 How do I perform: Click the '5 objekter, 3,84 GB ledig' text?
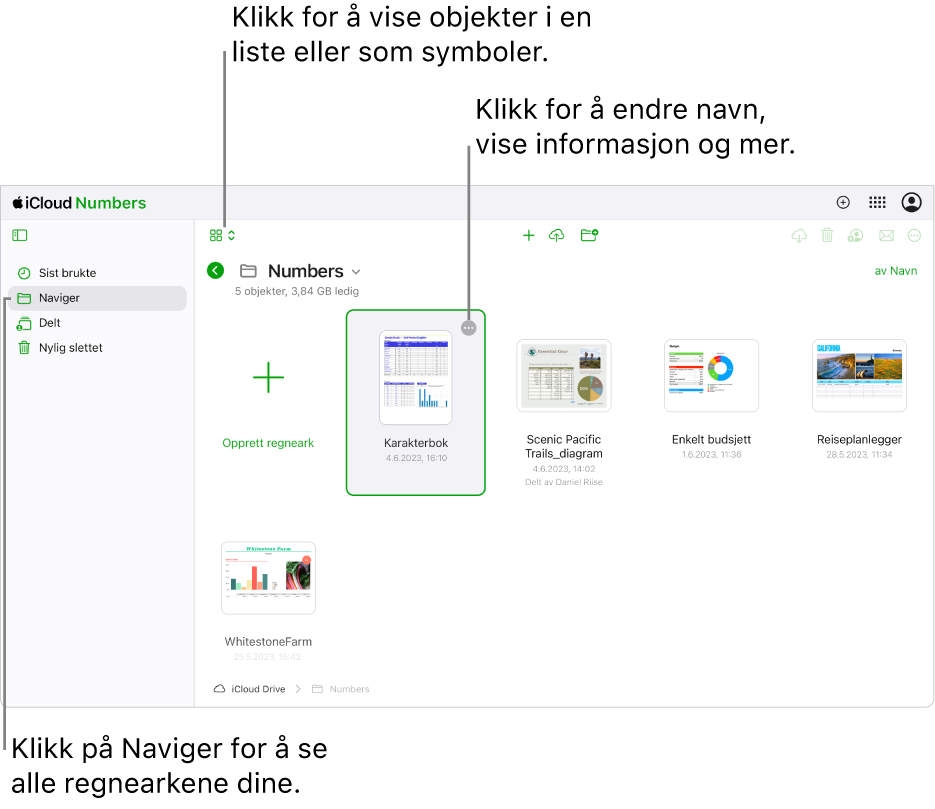297,292
